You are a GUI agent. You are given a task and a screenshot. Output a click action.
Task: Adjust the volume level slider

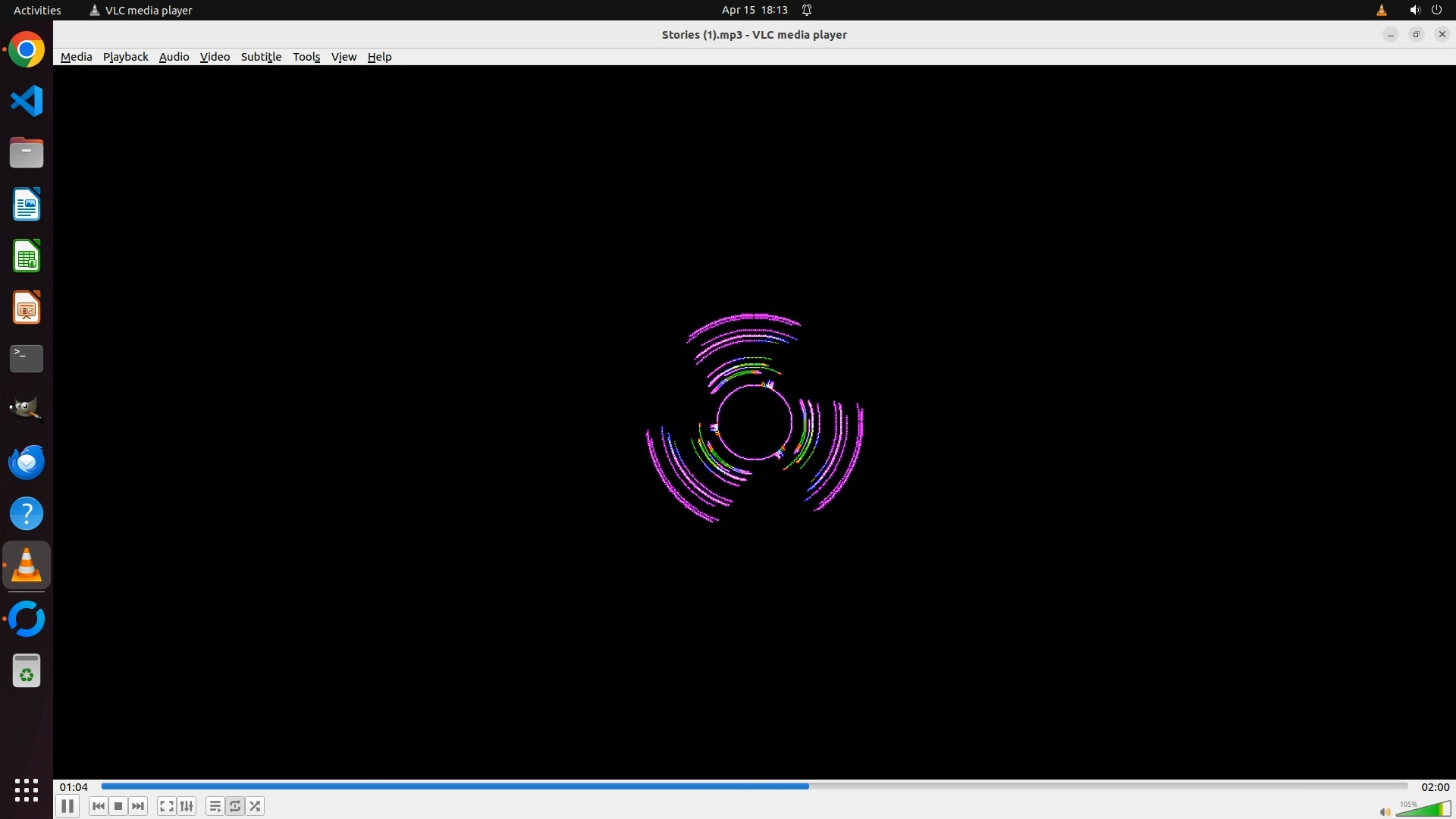tap(1423, 808)
